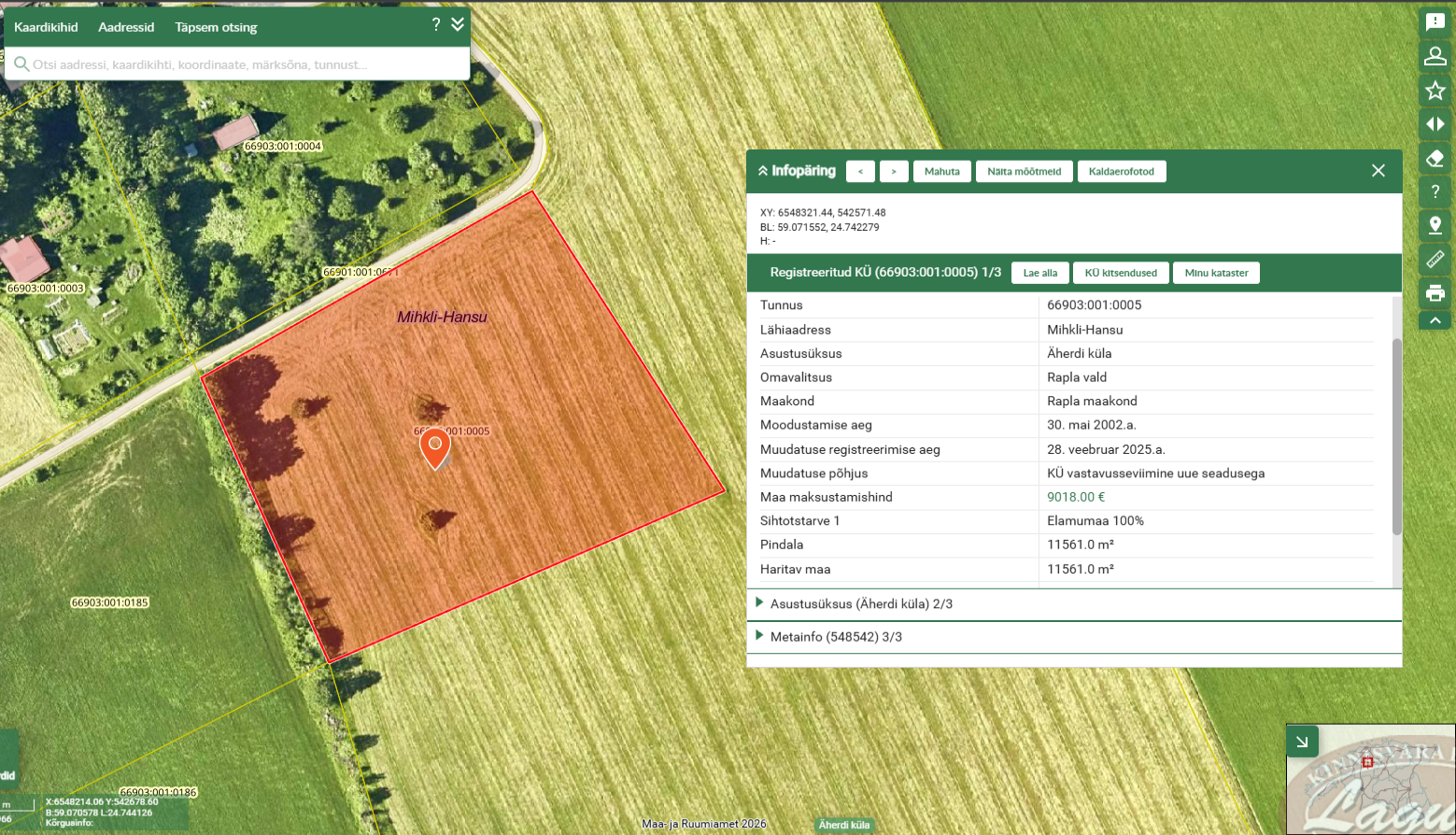Select the ruler measurement tool

pyautogui.click(x=1435, y=259)
